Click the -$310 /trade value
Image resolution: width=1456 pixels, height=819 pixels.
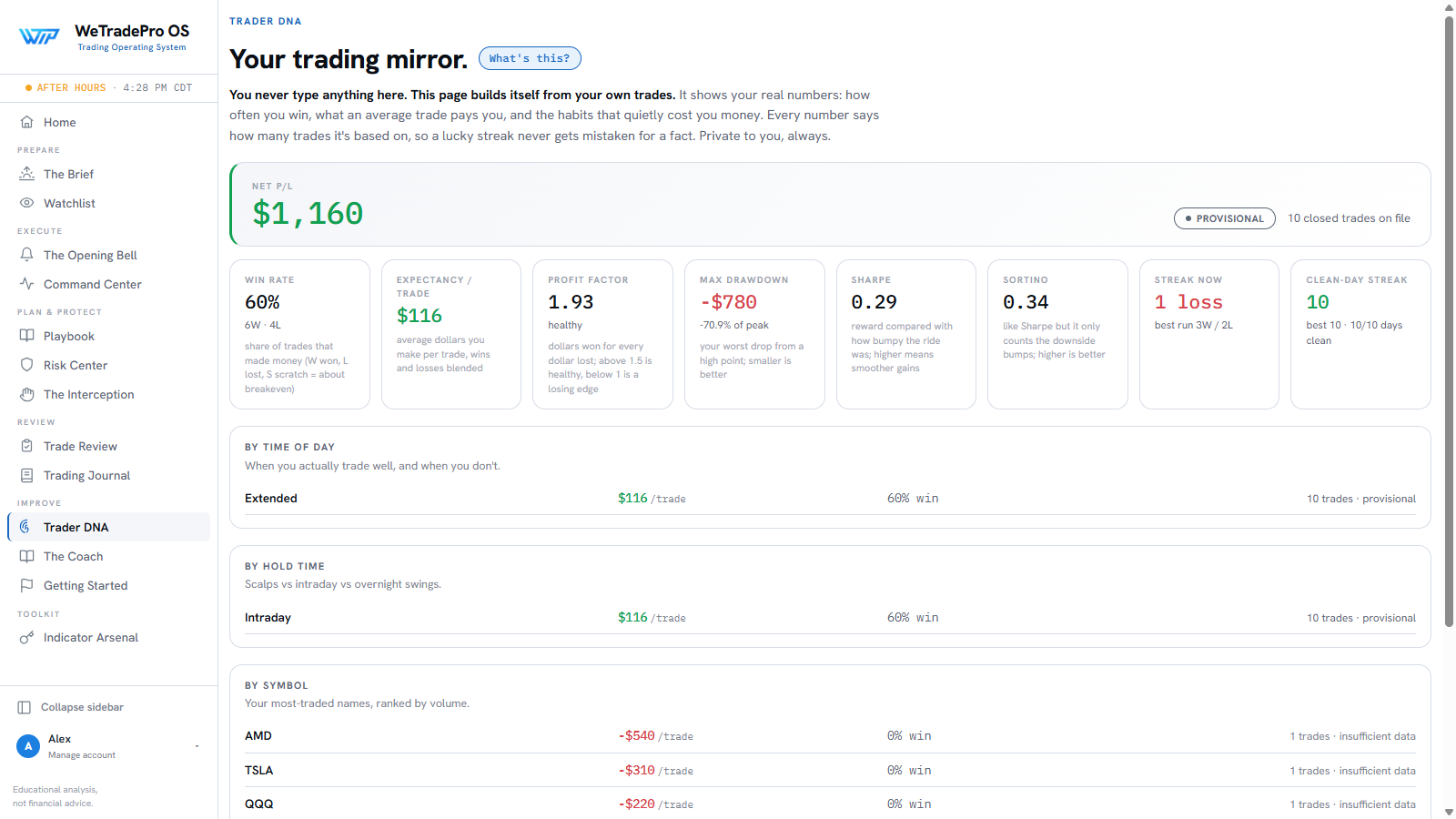pos(655,770)
